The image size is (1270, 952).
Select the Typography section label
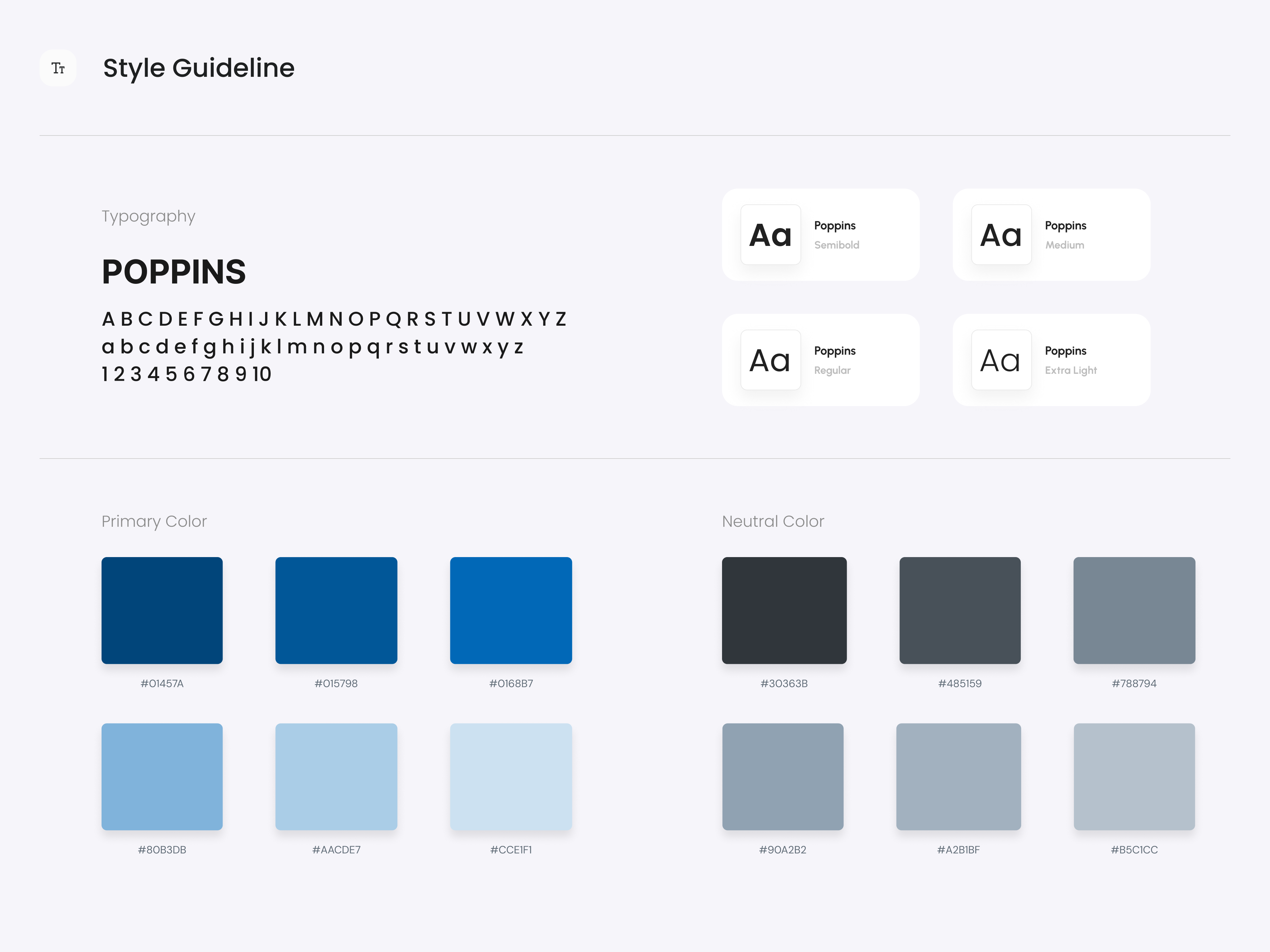pos(149,217)
